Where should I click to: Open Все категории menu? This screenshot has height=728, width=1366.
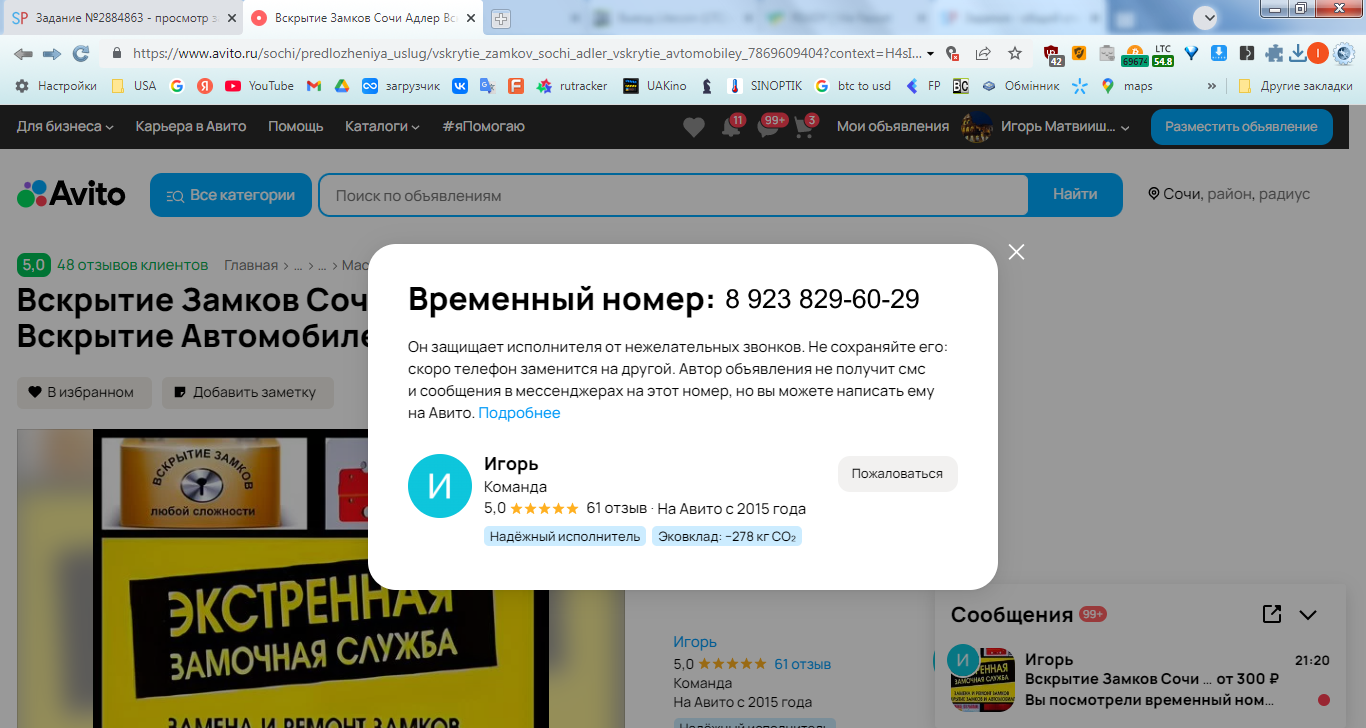231,195
